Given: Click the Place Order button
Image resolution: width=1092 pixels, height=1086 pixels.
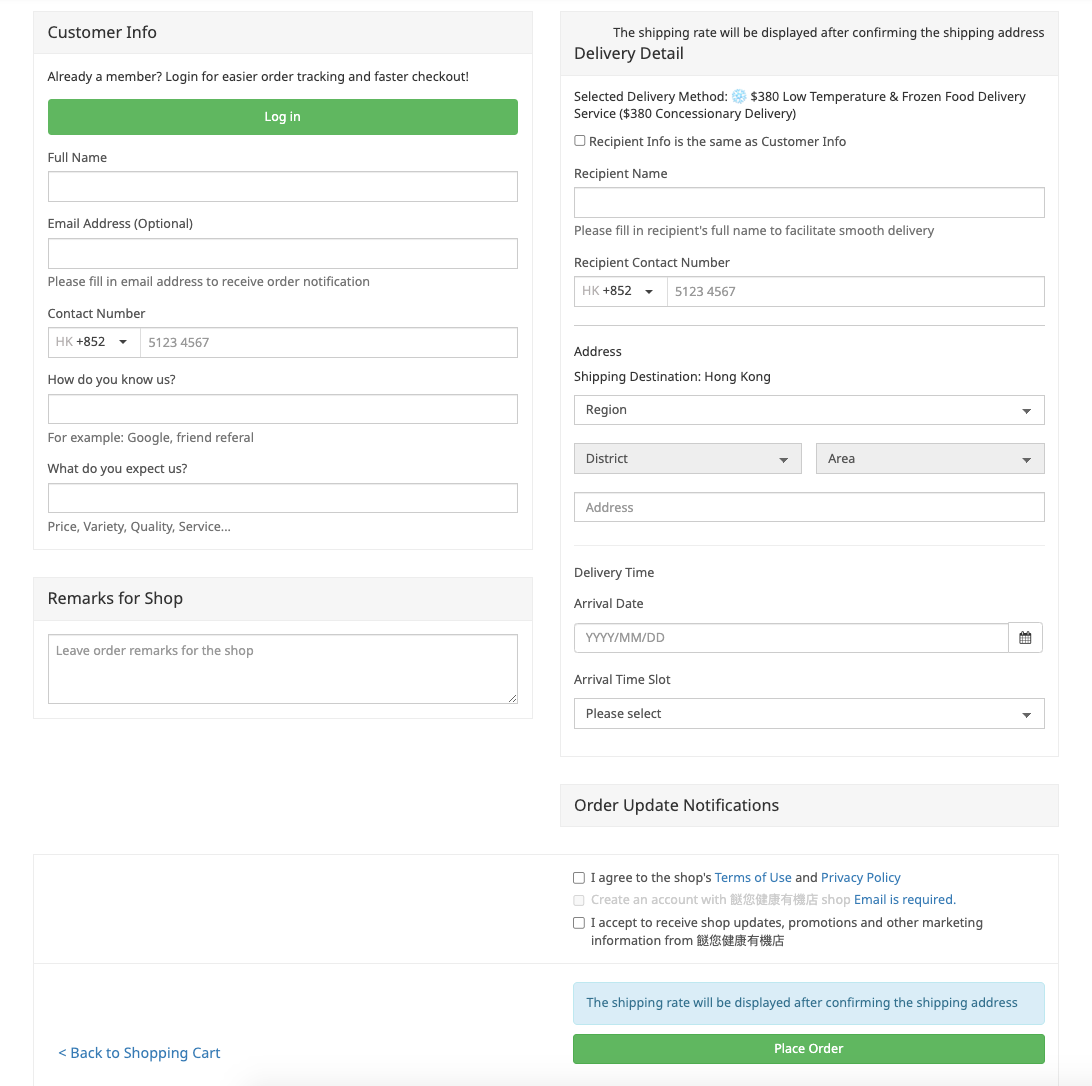Looking at the screenshot, I should click(808, 1049).
